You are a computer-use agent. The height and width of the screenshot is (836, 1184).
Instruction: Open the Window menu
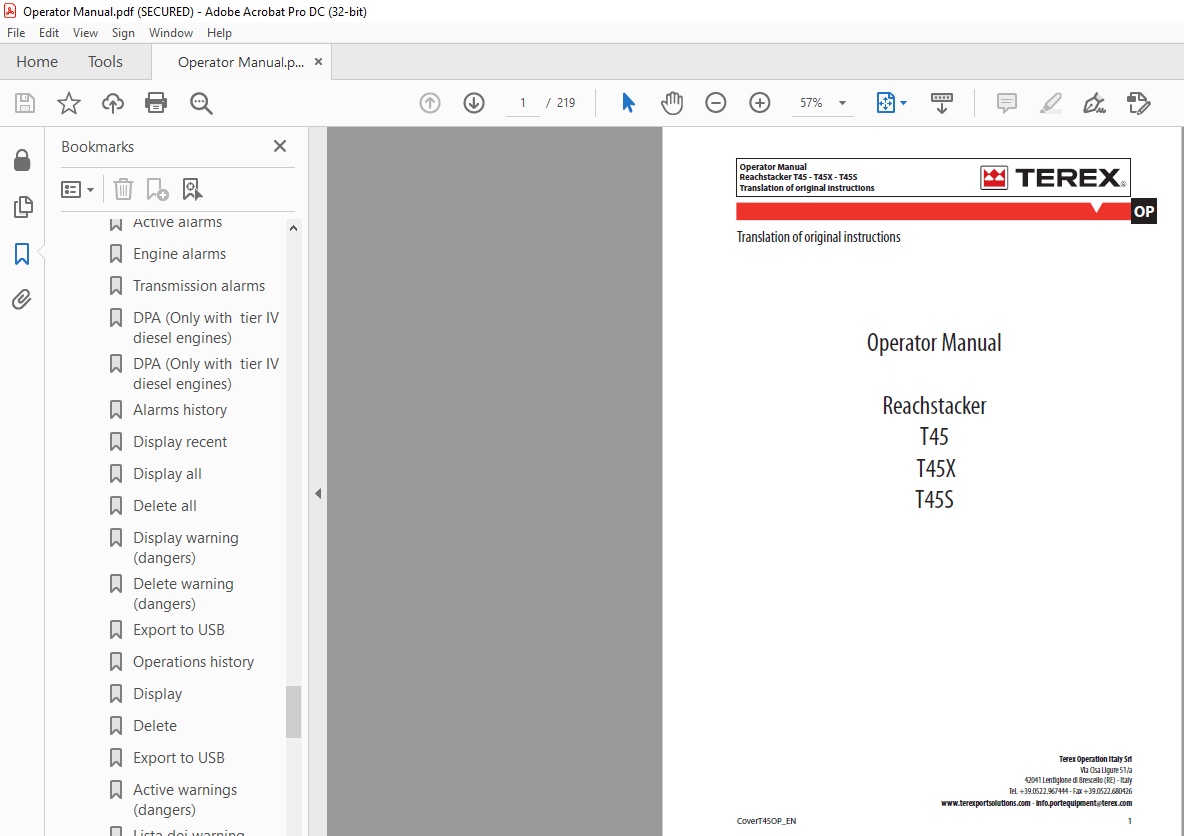pos(171,33)
